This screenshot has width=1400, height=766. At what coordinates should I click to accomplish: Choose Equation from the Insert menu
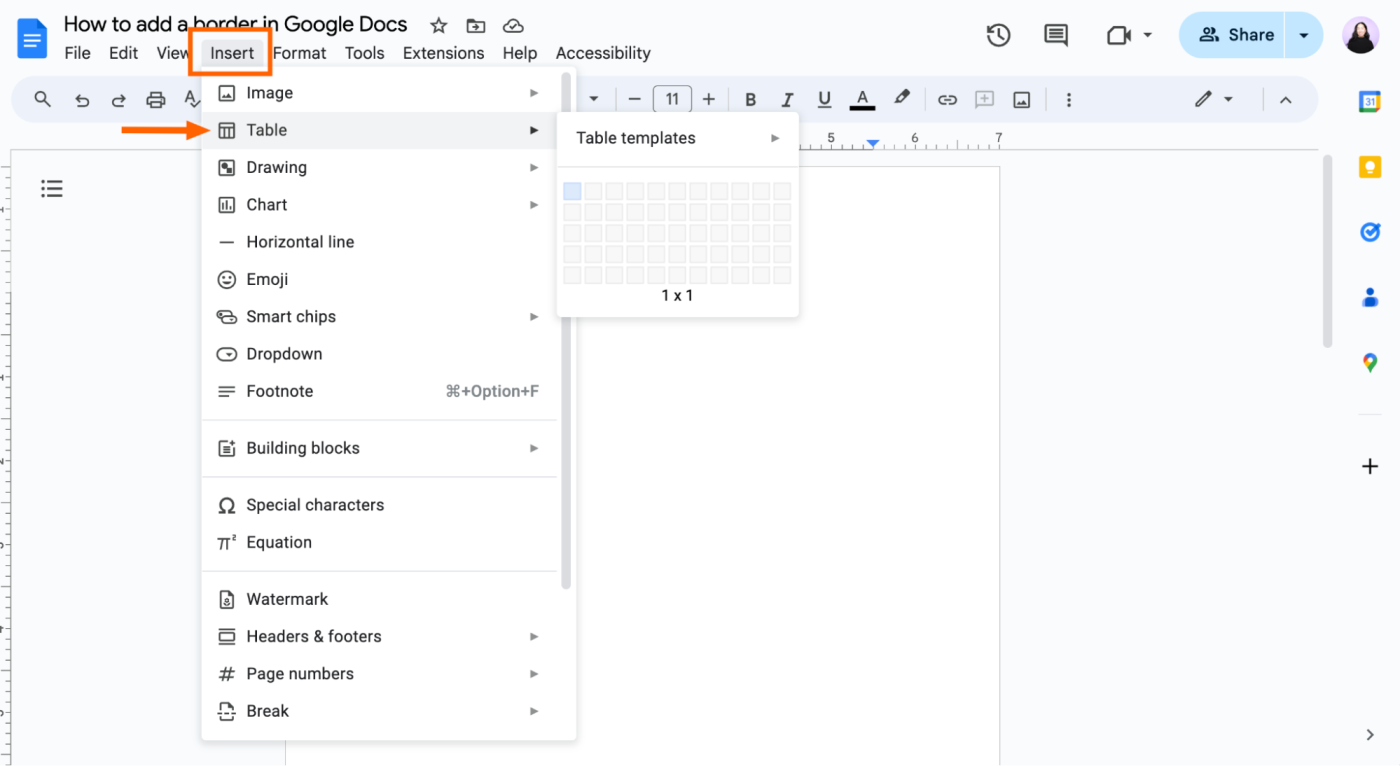(379, 542)
